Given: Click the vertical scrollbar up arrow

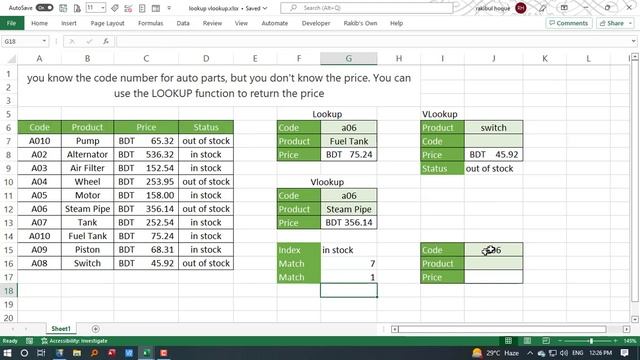Looking at the screenshot, I should pyautogui.click(x=635, y=57).
